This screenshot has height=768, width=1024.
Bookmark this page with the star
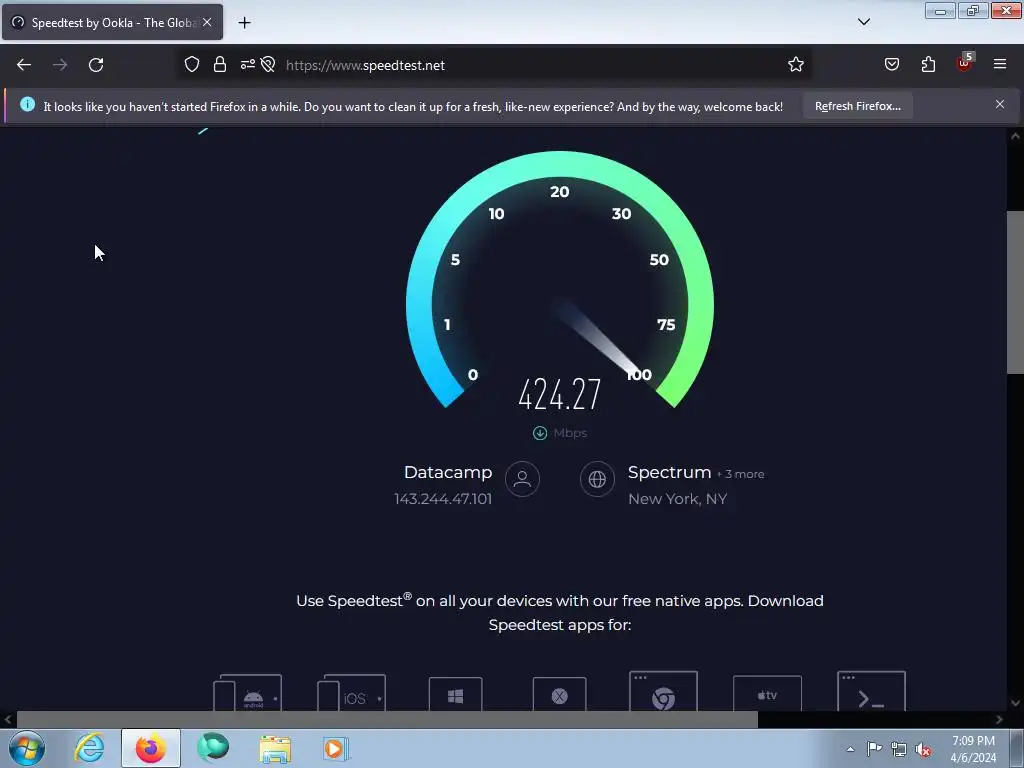pyautogui.click(x=795, y=65)
